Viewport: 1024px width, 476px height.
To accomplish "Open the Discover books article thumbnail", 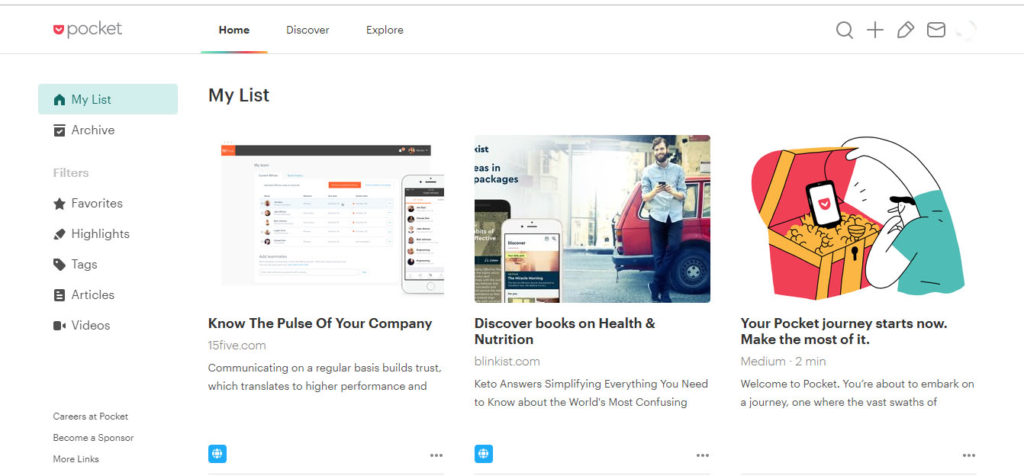I will [592, 219].
